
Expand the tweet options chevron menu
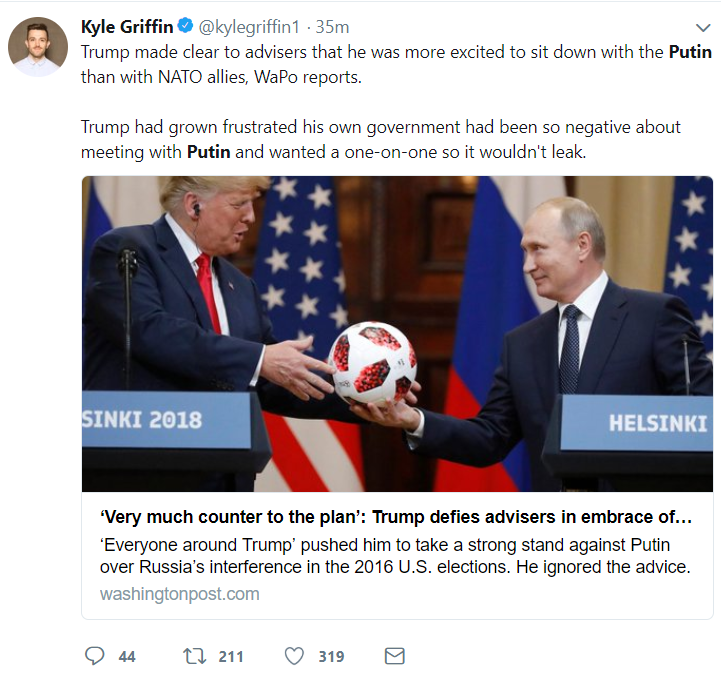[x=702, y=28]
